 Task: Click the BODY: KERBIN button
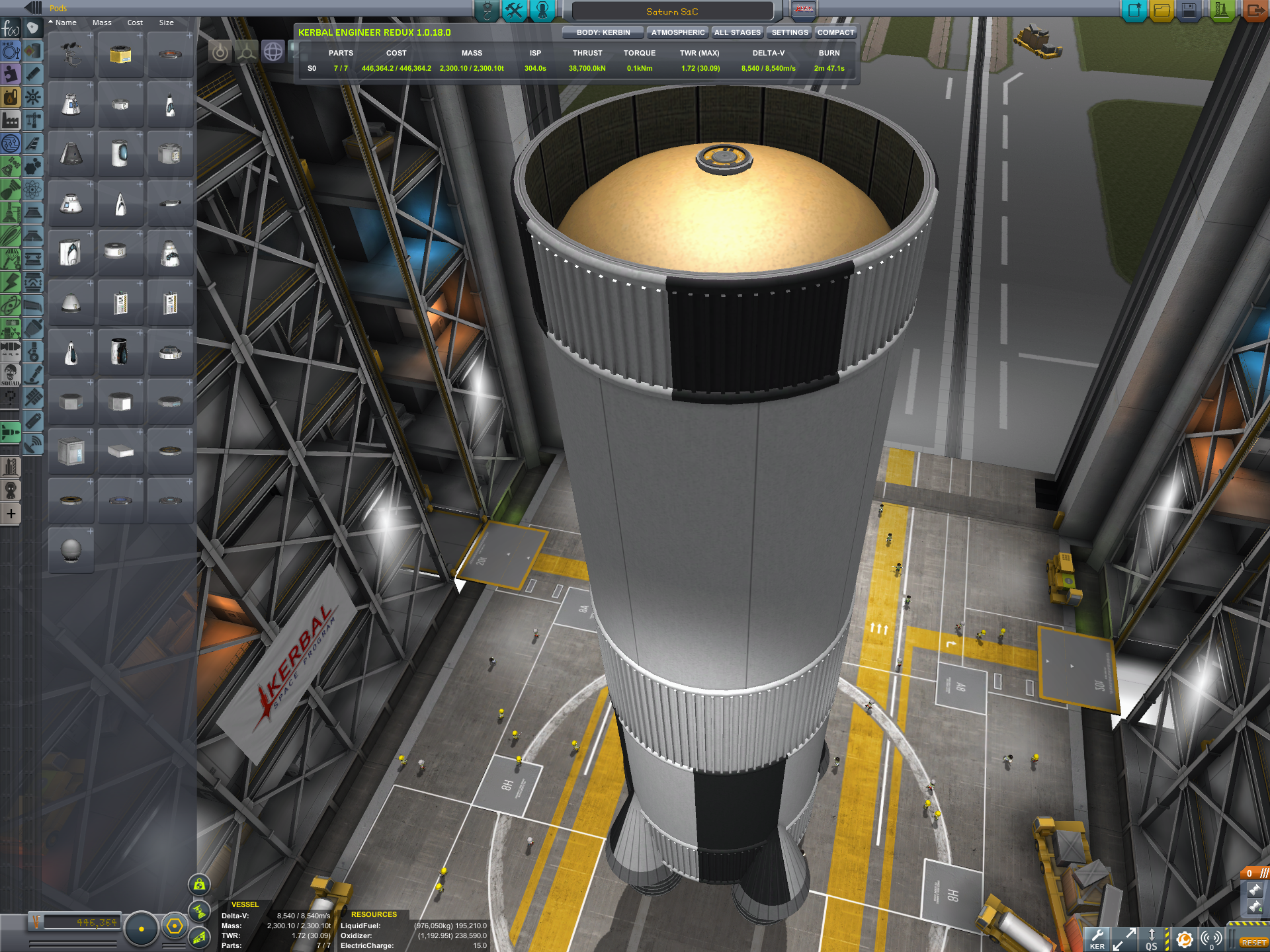(603, 32)
